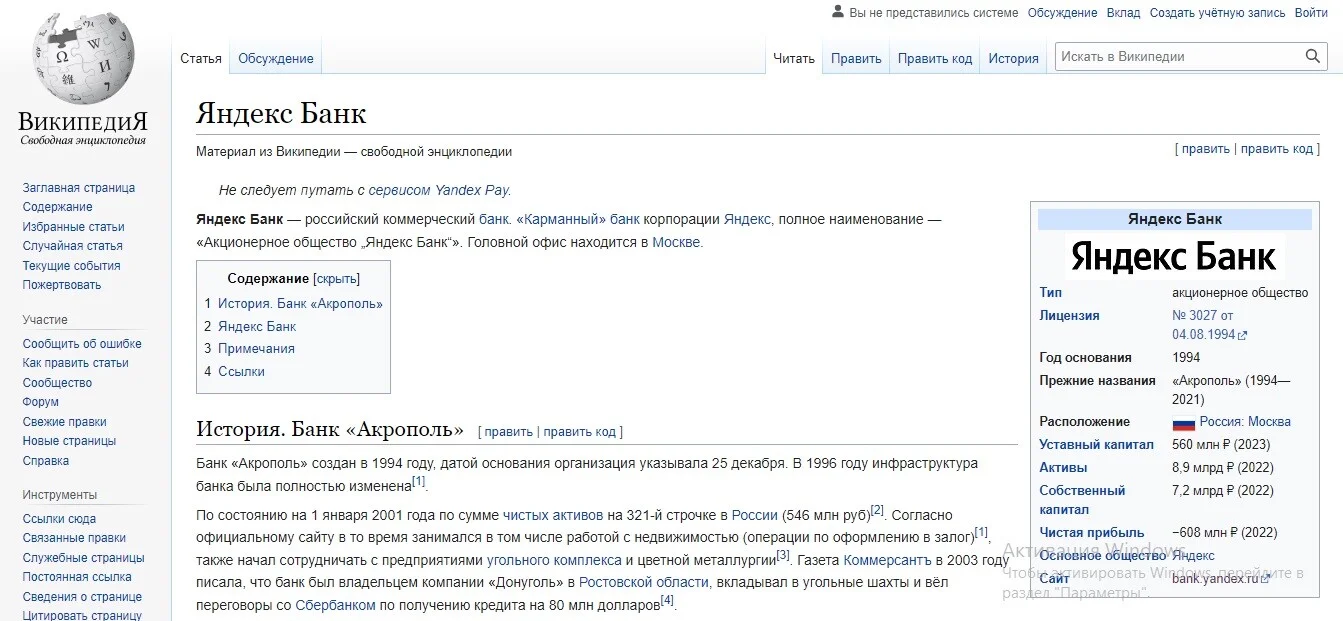The height and width of the screenshot is (621, 1343).
Task: Follow the 'Коммерсантъ' link in text
Action: [887, 560]
